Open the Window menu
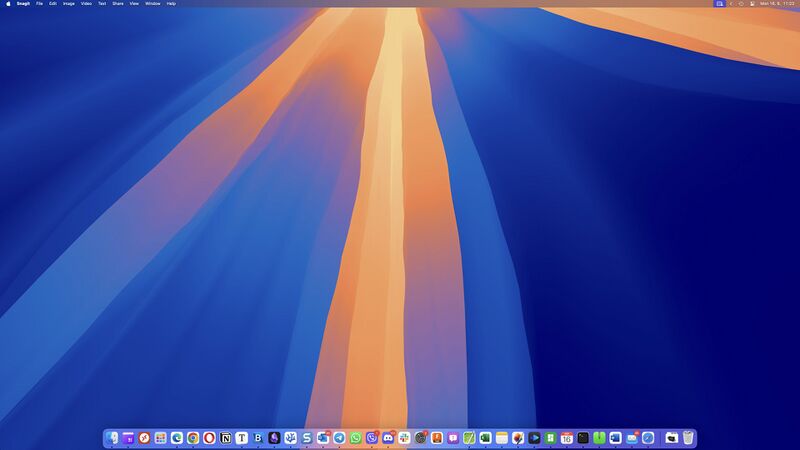This screenshot has width=800, height=450. tap(152, 4)
